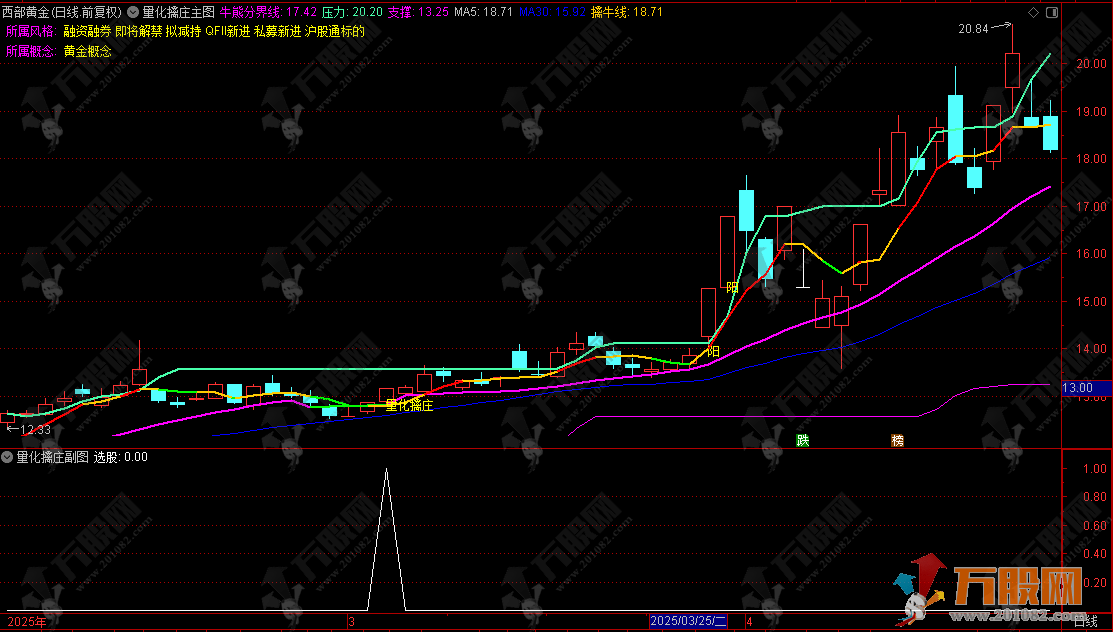
Task: Expand the 量化擒庄主图 indicator dropdown arrow
Action: pyautogui.click(x=133, y=13)
